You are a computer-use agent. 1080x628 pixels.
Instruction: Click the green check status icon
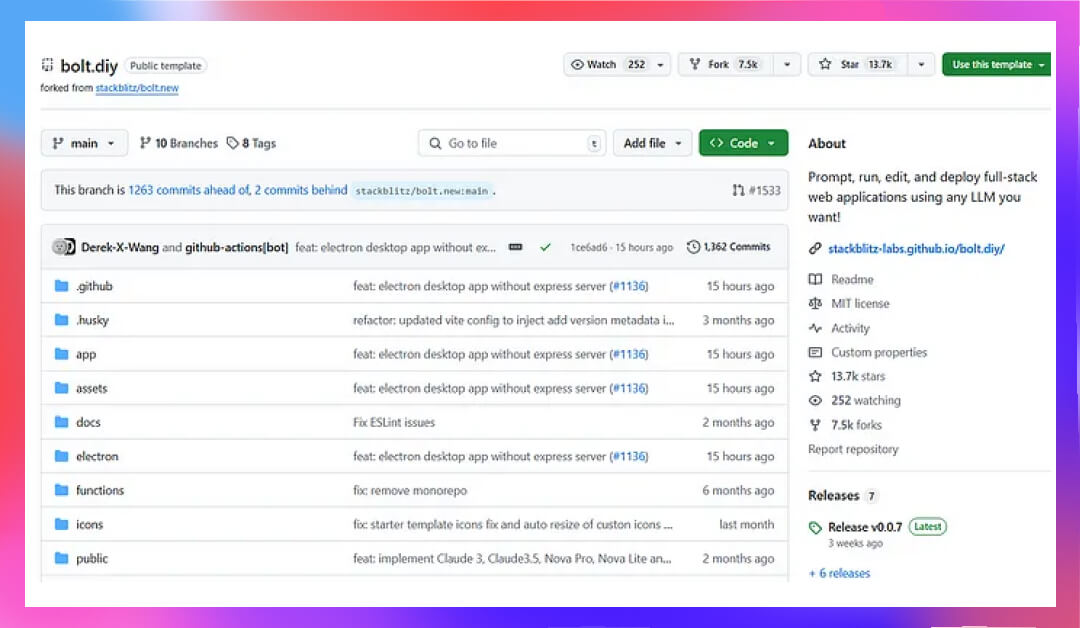[x=546, y=247]
